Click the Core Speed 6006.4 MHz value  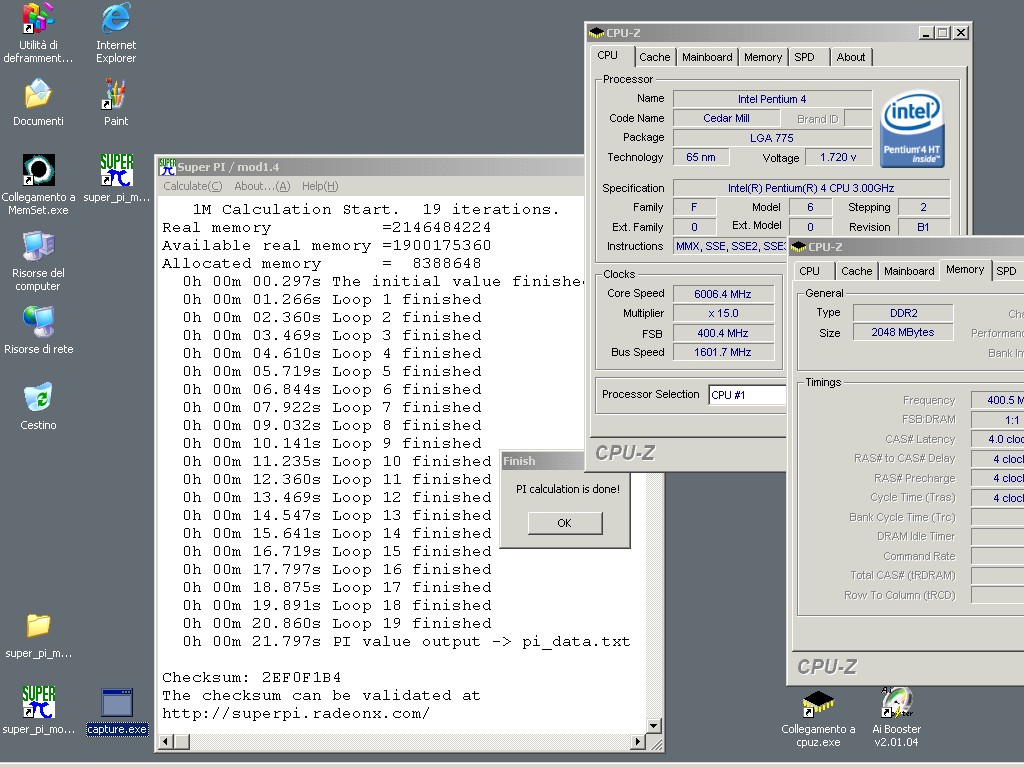click(723, 294)
